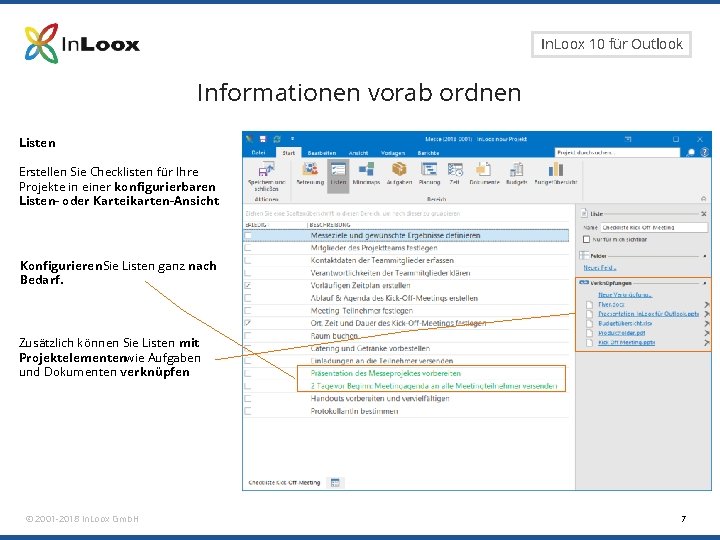Switch to the Vorlagen ribbon tab
The image size is (720, 540).
pyautogui.click(x=393, y=153)
